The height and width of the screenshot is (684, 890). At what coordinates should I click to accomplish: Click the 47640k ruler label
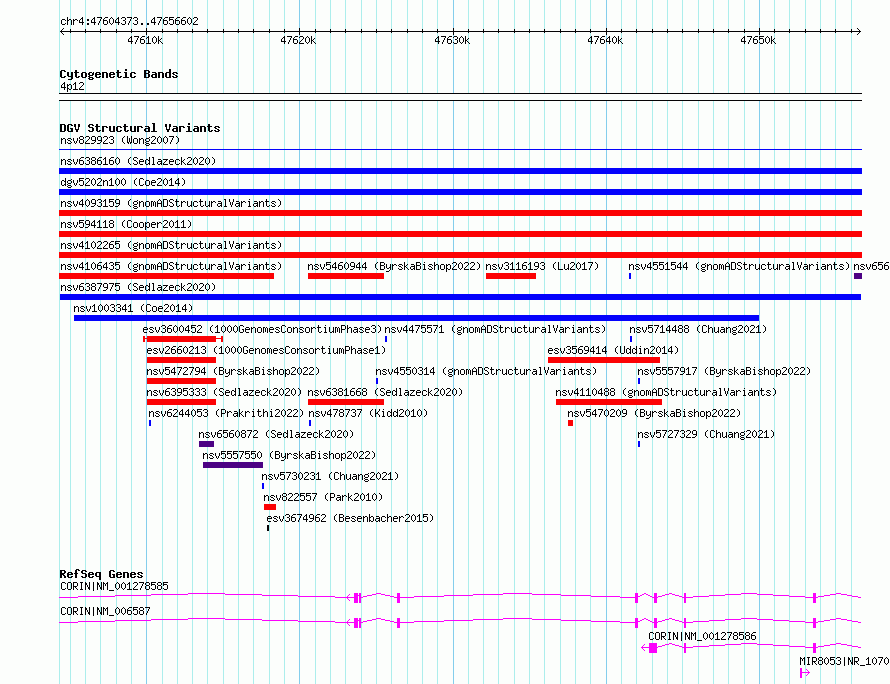[x=605, y=40]
